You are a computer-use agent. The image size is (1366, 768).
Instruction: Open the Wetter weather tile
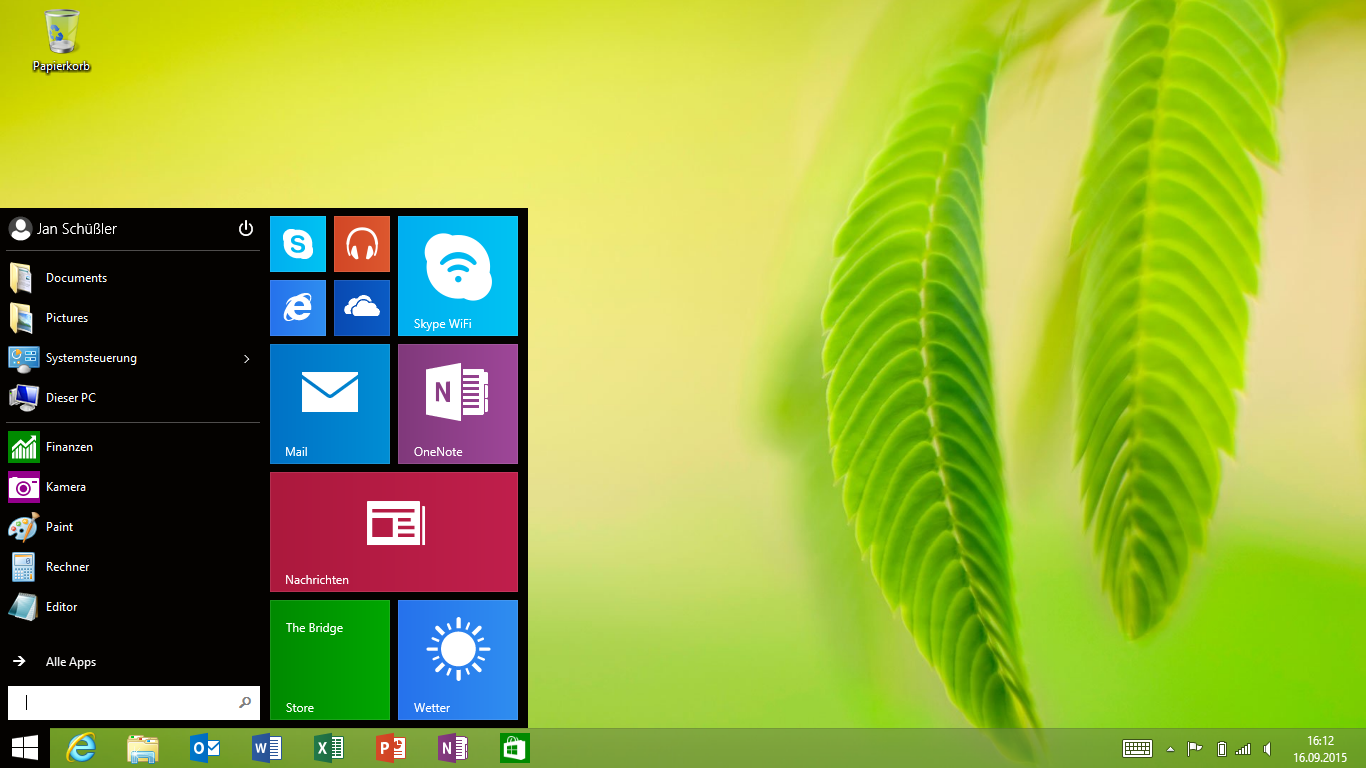(x=458, y=660)
